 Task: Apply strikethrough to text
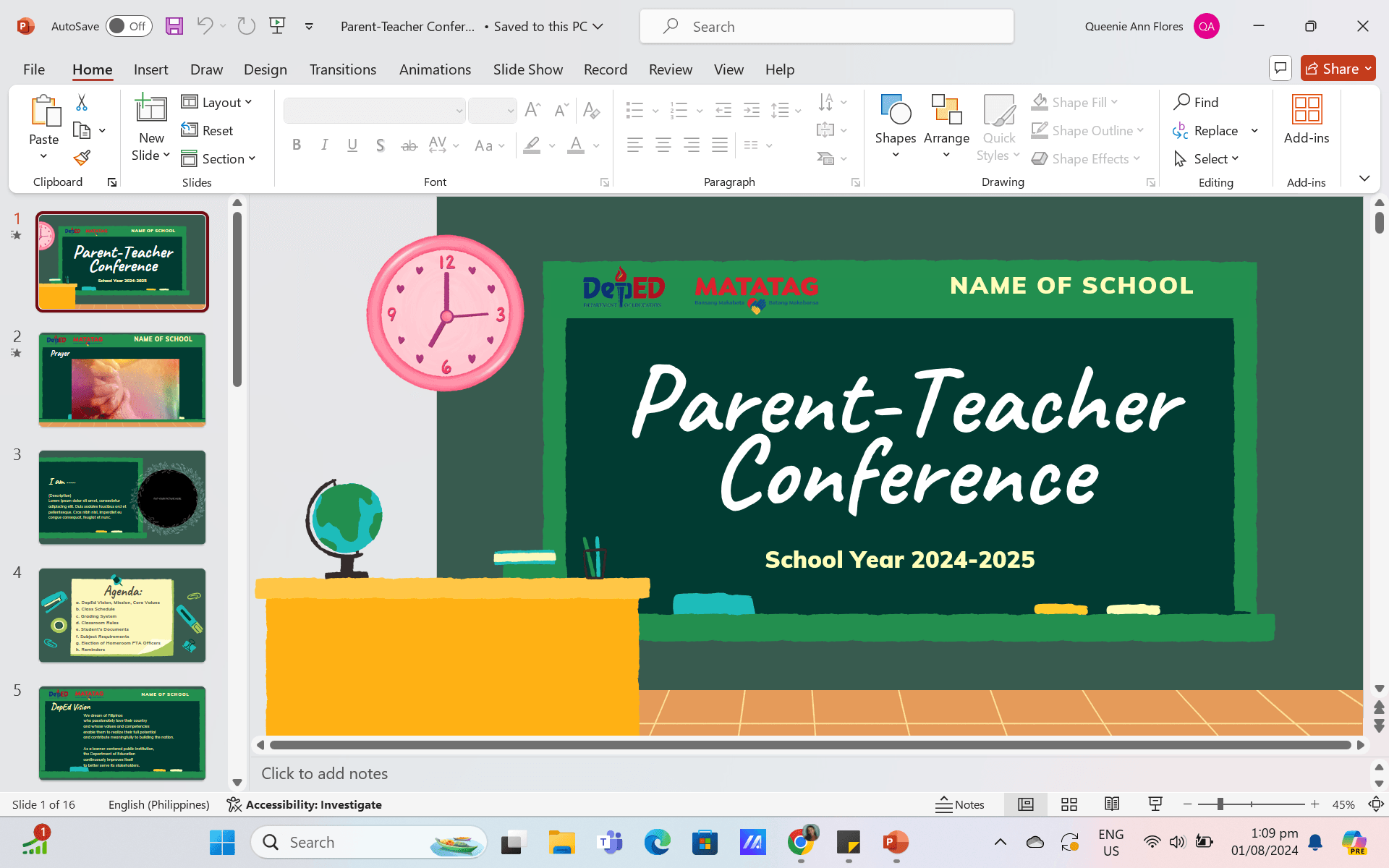[409, 145]
